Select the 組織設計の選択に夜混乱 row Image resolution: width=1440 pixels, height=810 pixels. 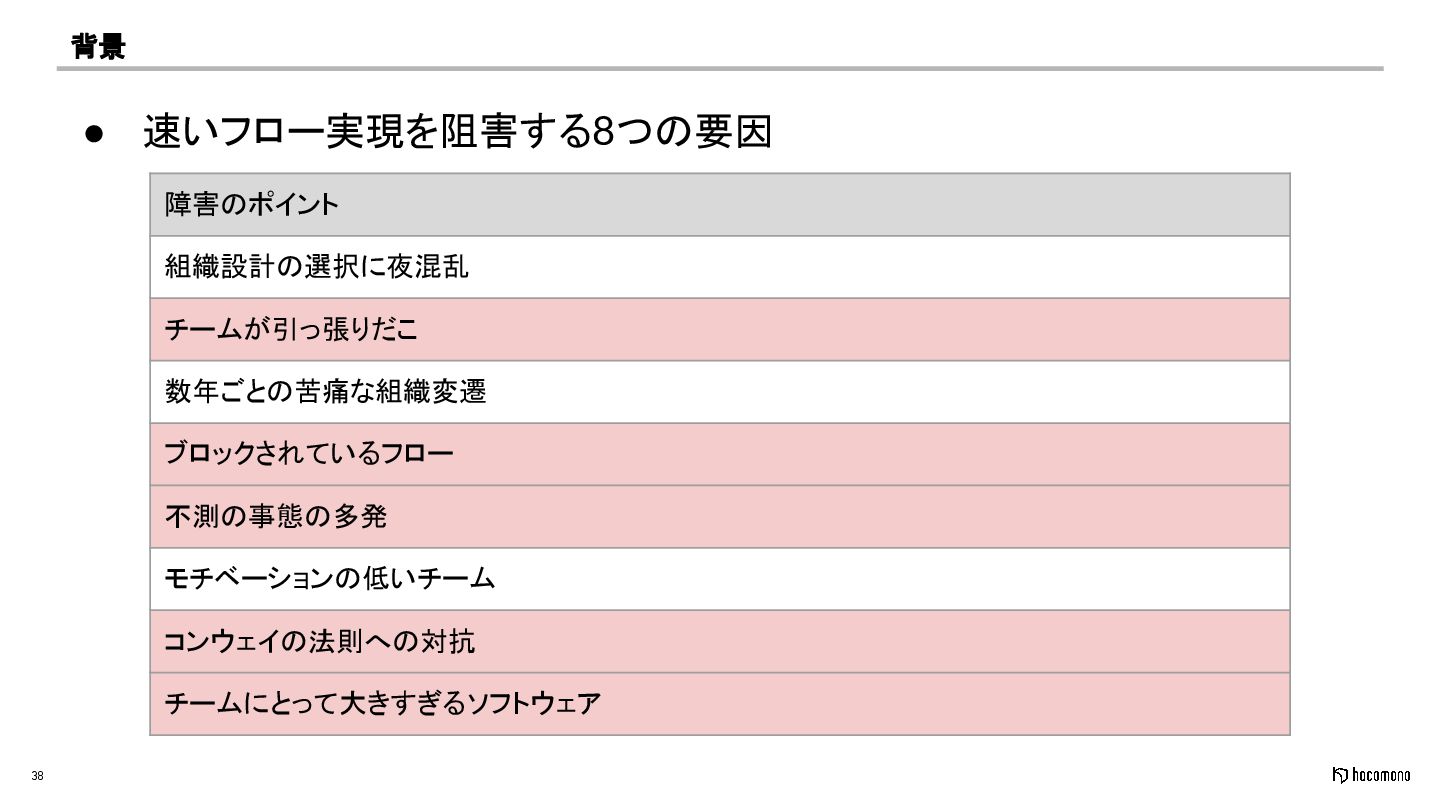coord(720,267)
